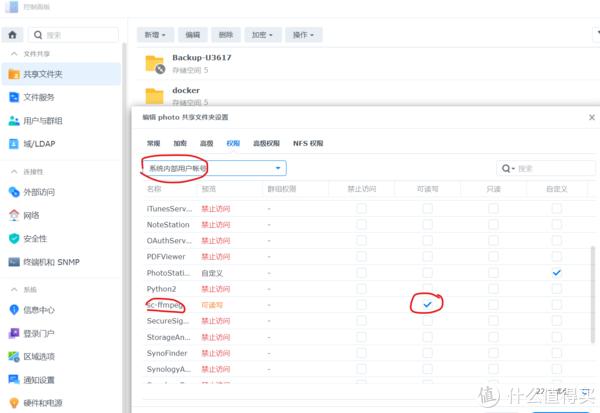
Task: Open the 操作 action dropdown
Action: pyautogui.click(x=304, y=35)
